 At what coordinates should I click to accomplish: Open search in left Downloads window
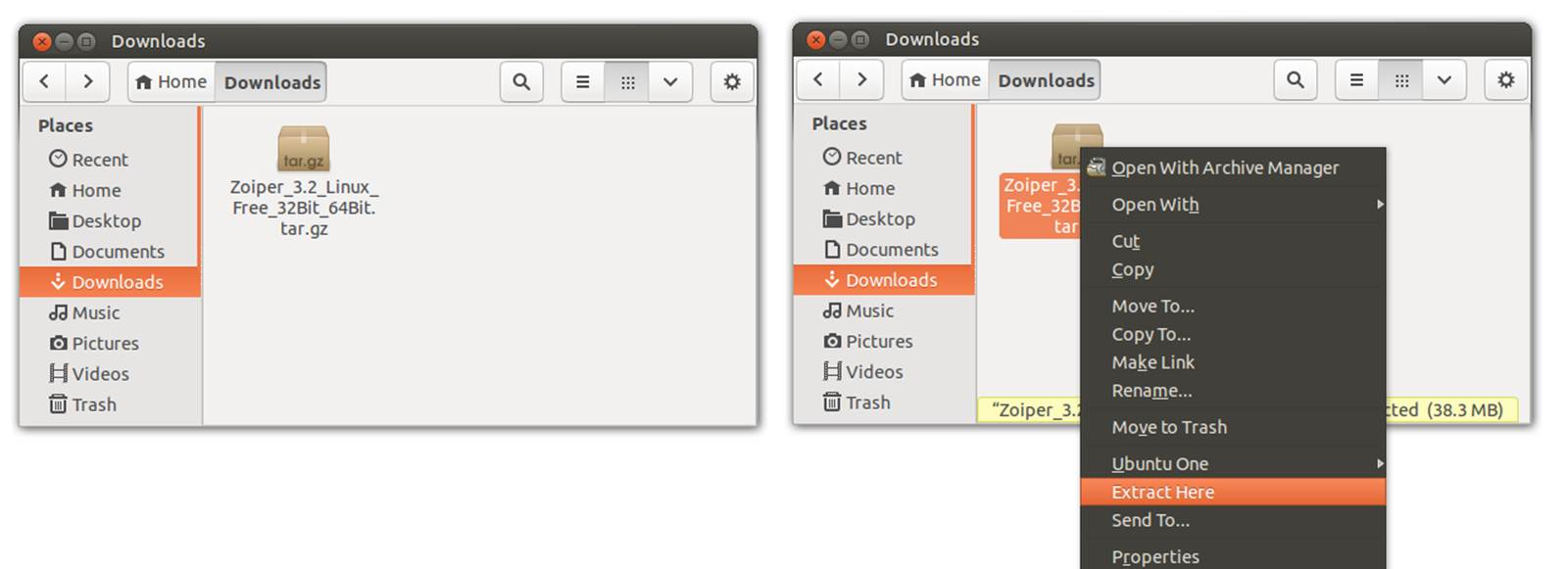pos(521,82)
